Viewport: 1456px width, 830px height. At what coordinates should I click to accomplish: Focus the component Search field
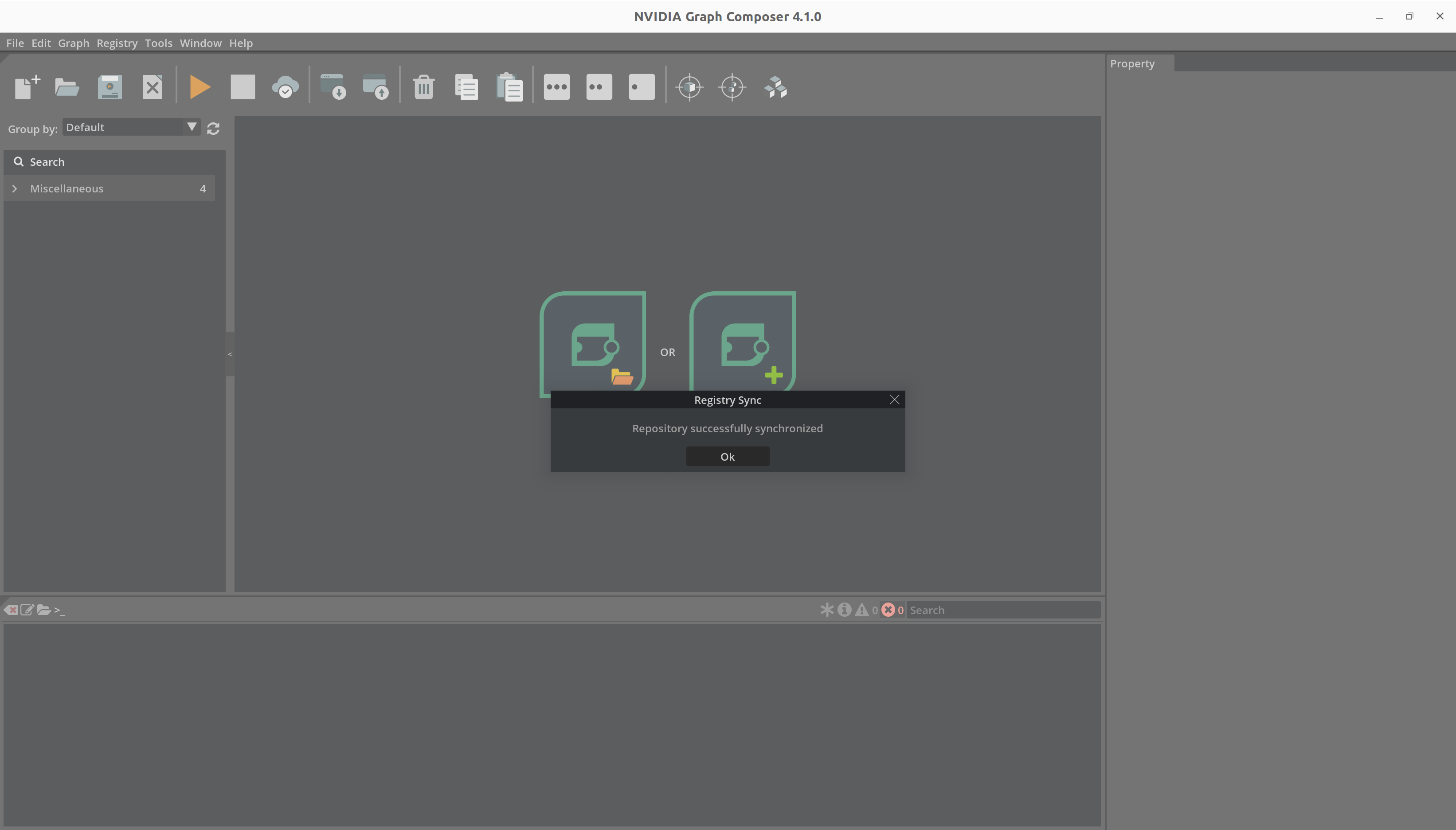[x=114, y=162]
